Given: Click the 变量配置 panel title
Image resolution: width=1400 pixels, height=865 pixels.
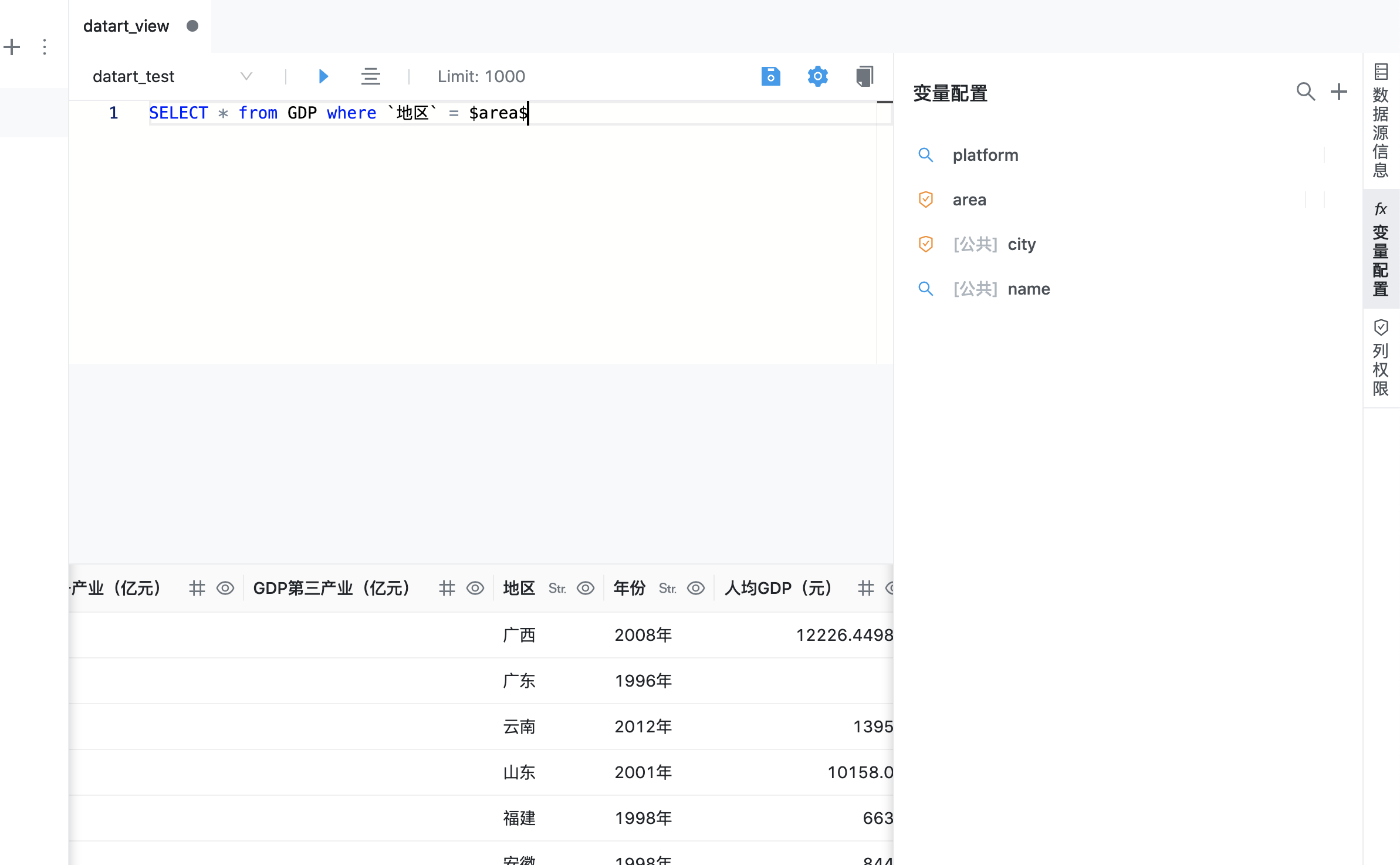Looking at the screenshot, I should pos(951,93).
